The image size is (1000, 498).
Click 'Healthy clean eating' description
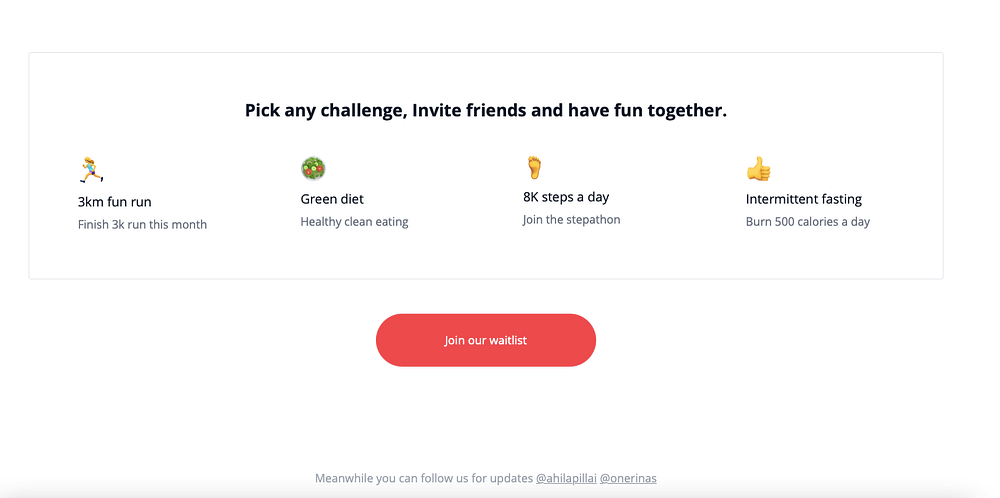pyautogui.click(x=355, y=222)
